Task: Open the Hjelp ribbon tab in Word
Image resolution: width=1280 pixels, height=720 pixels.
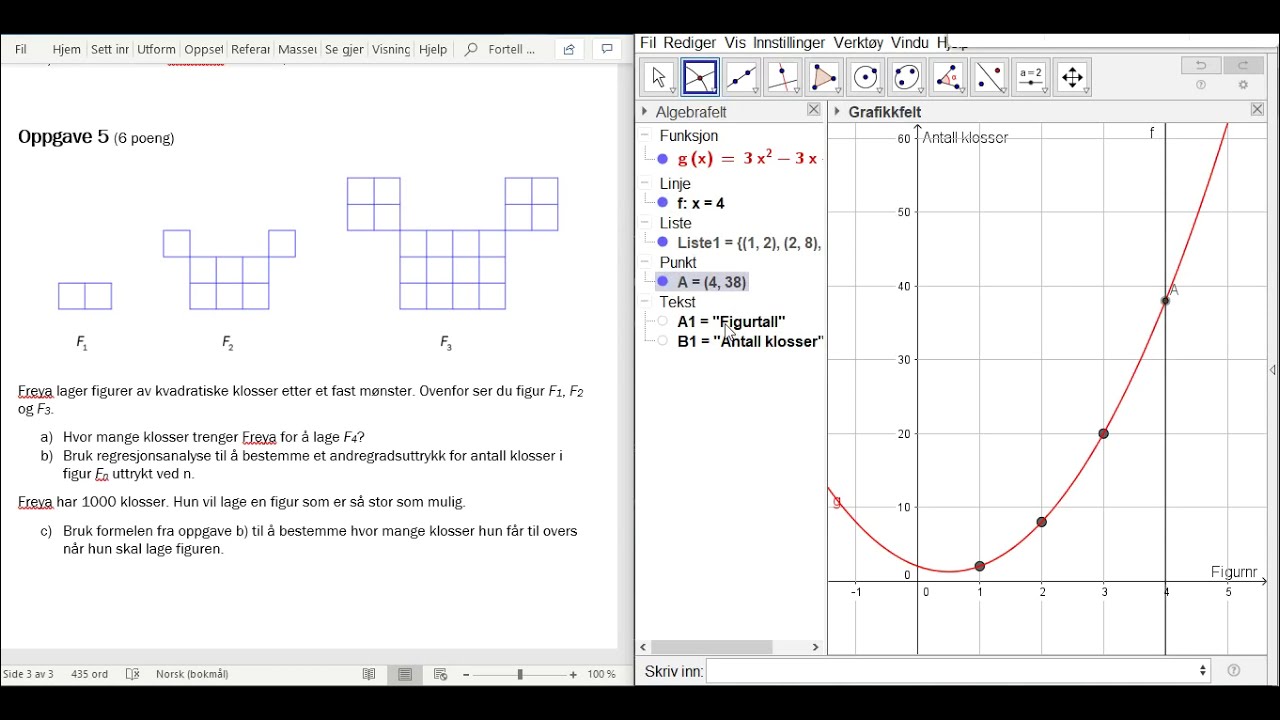Action: point(433,49)
